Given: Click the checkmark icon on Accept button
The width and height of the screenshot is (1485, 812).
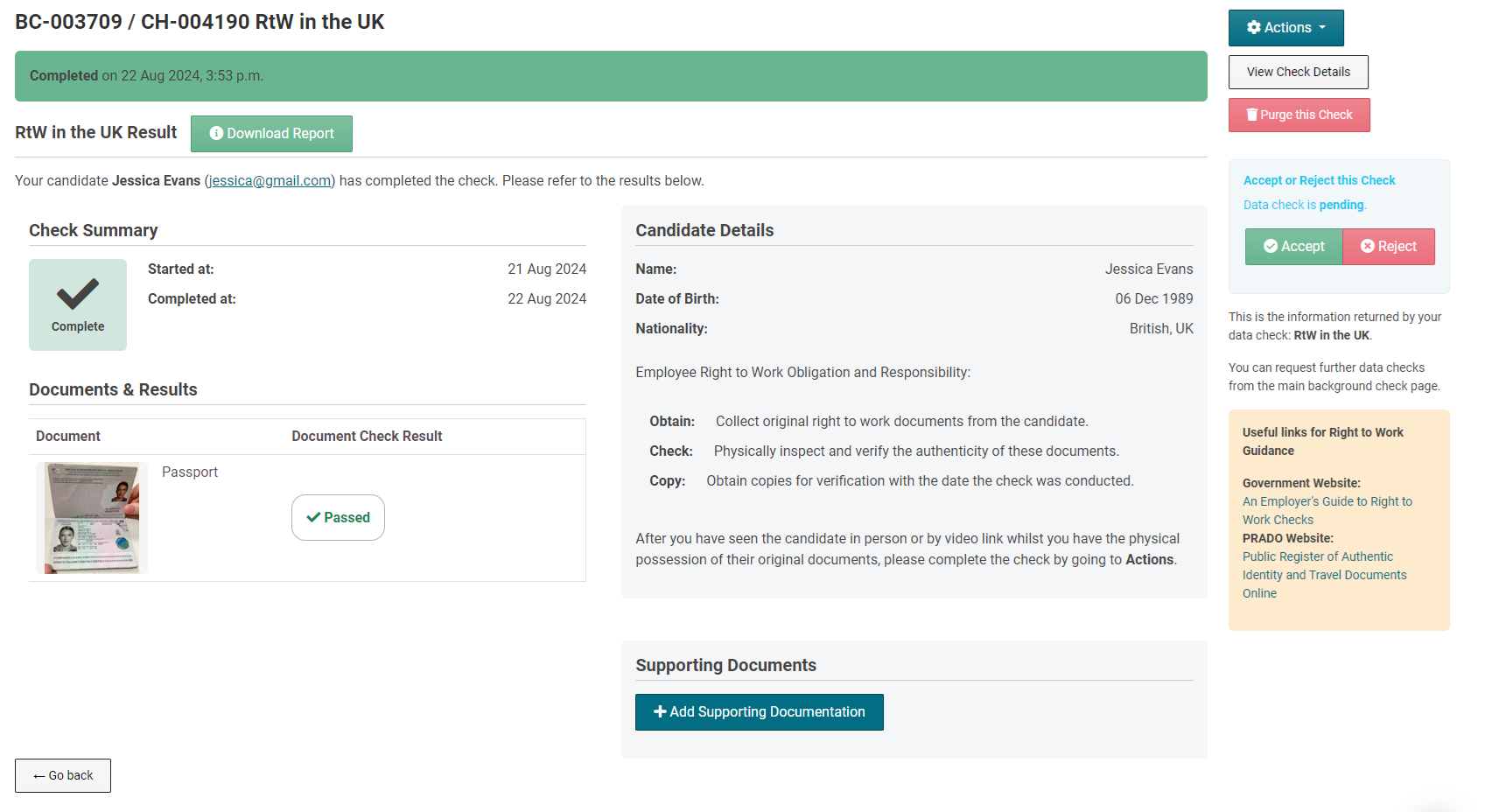Looking at the screenshot, I should (1271, 247).
